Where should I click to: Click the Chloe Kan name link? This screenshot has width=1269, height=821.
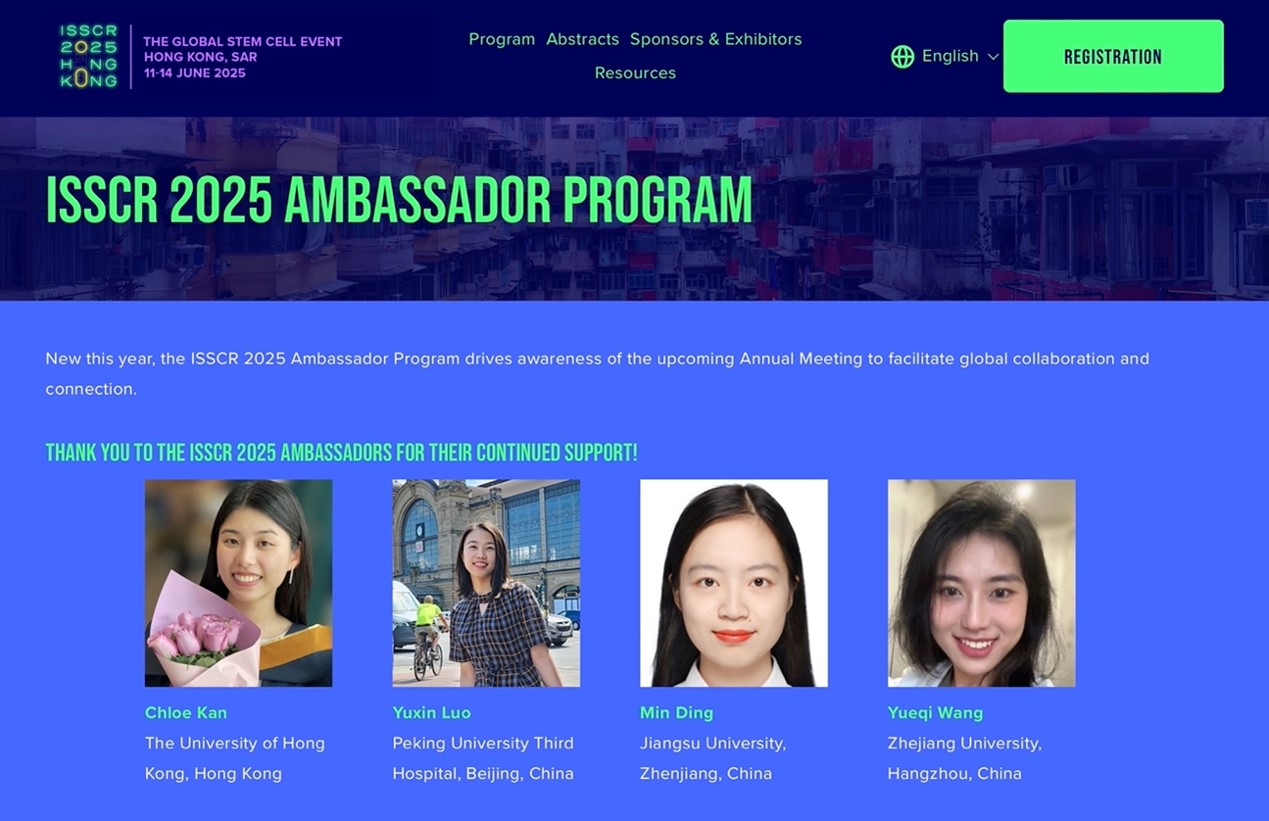click(x=186, y=713)
